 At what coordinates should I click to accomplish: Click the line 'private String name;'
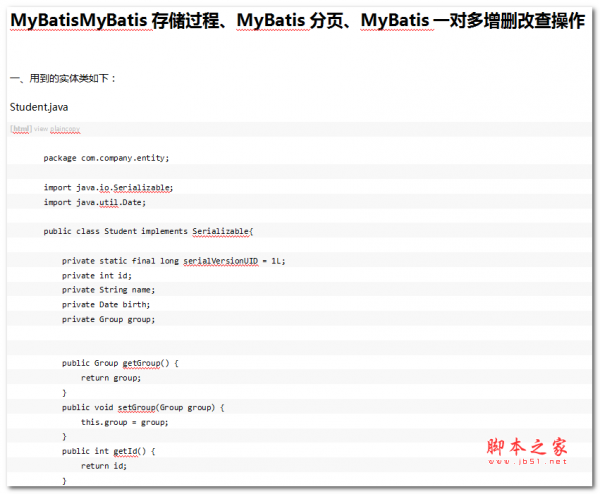(x=109, y=290)
